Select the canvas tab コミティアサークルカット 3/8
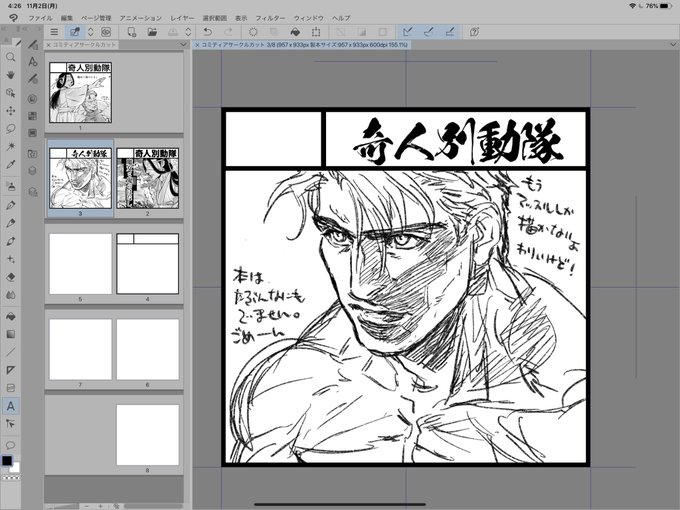 [304, 45]
